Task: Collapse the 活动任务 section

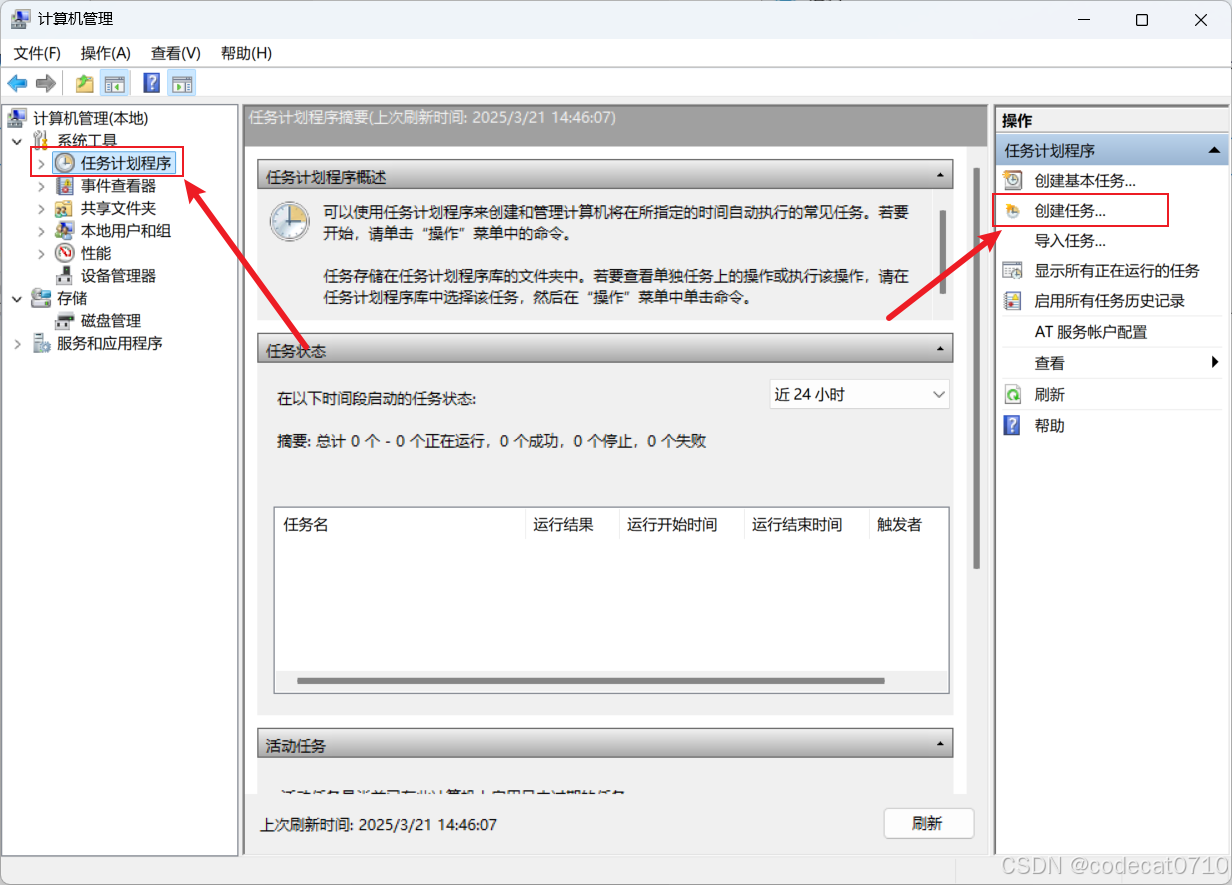Action: pos(940,744)
